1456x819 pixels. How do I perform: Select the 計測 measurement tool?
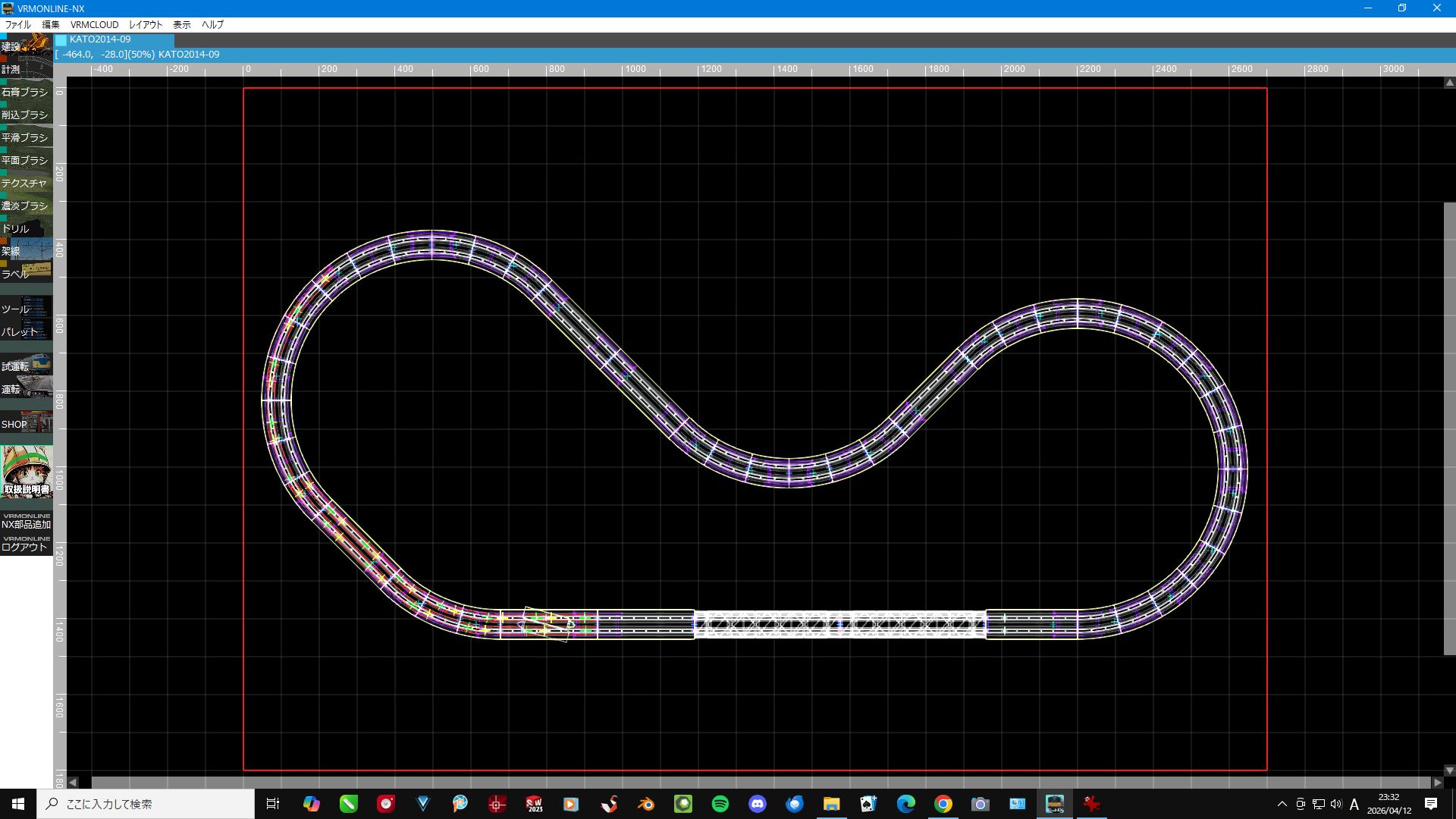click(x=27, y=67)
